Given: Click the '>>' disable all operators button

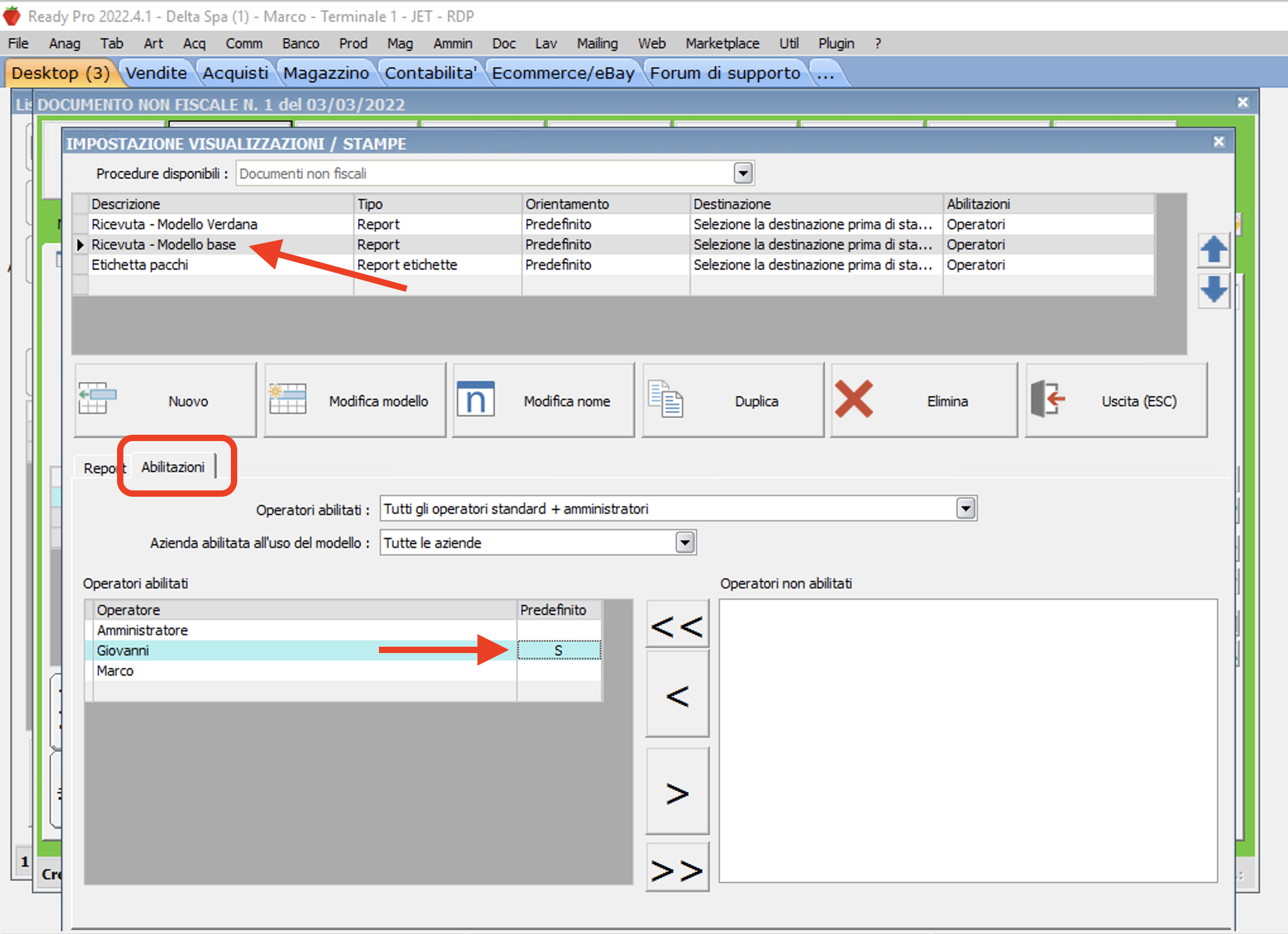Looking at the screenshot, I should (677, 869).
